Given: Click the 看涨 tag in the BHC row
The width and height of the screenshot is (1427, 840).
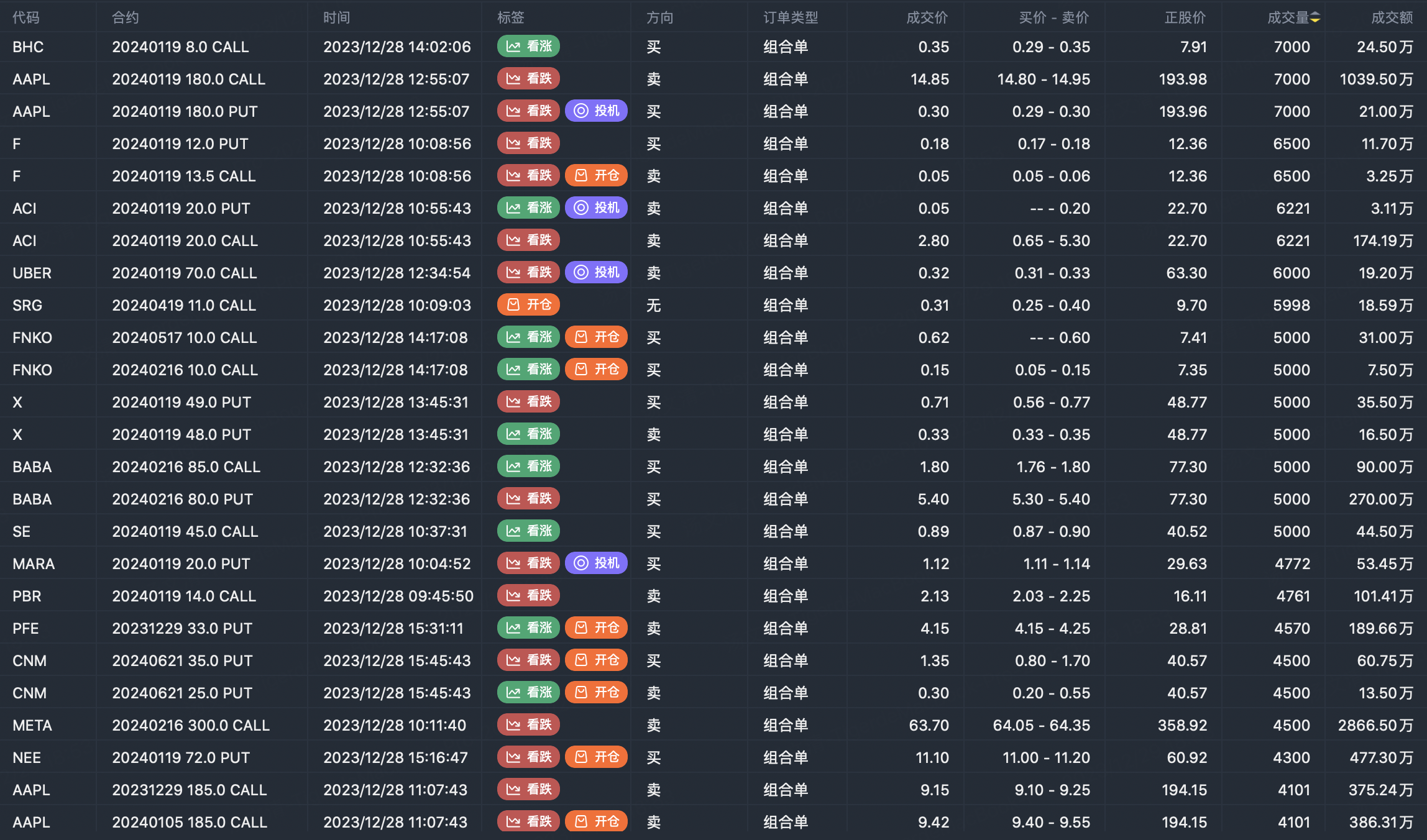Looking at the screenshot, I should coord(528,47).
